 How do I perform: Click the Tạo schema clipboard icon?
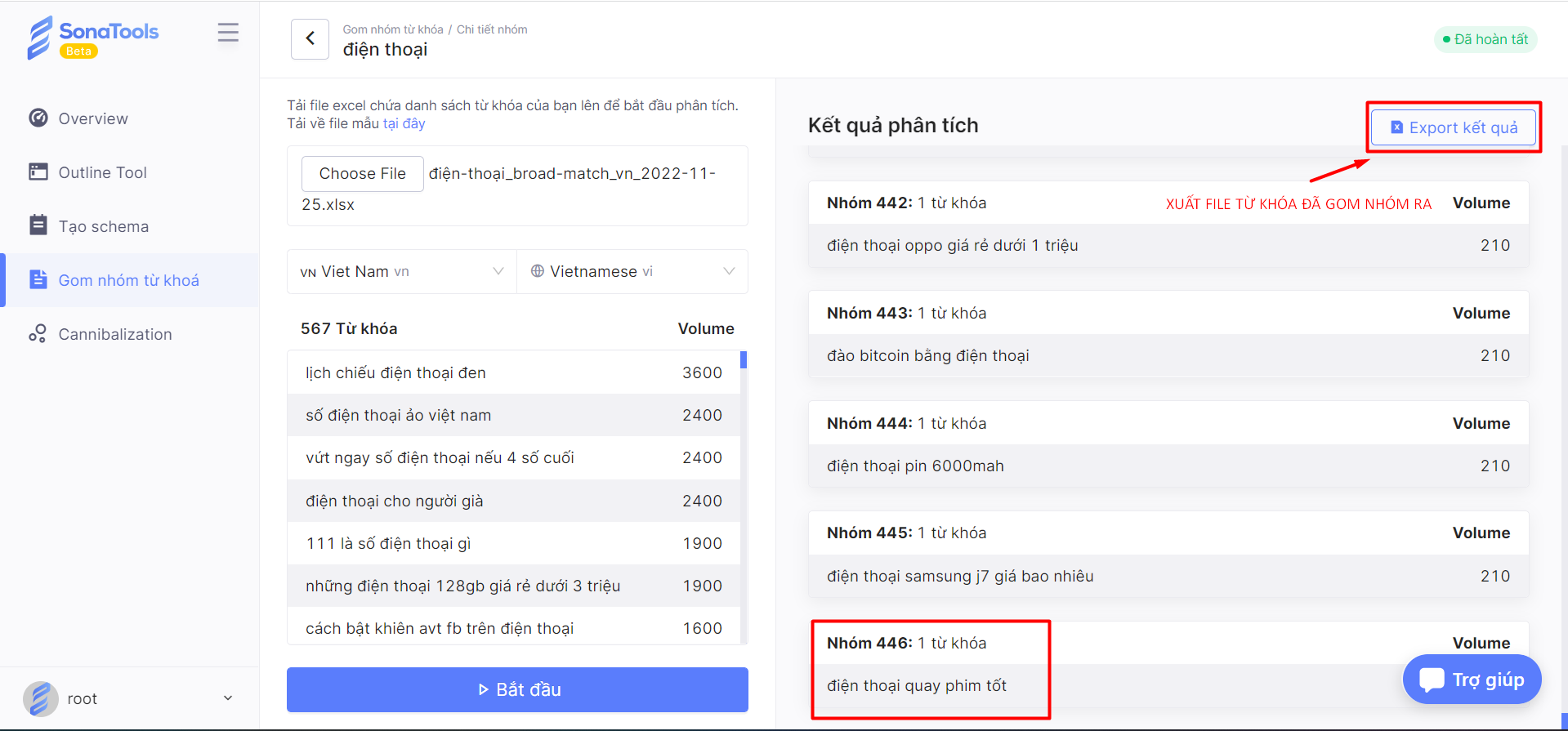click(x=38, y=225)
